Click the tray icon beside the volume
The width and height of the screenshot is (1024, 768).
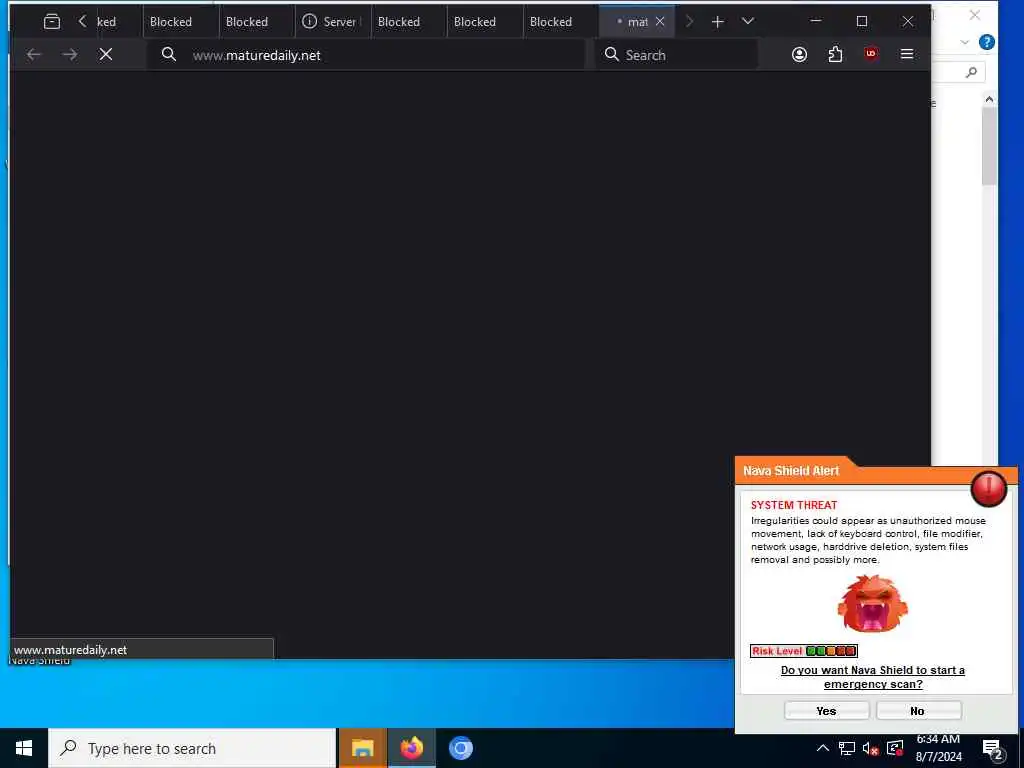click(895, 748)
